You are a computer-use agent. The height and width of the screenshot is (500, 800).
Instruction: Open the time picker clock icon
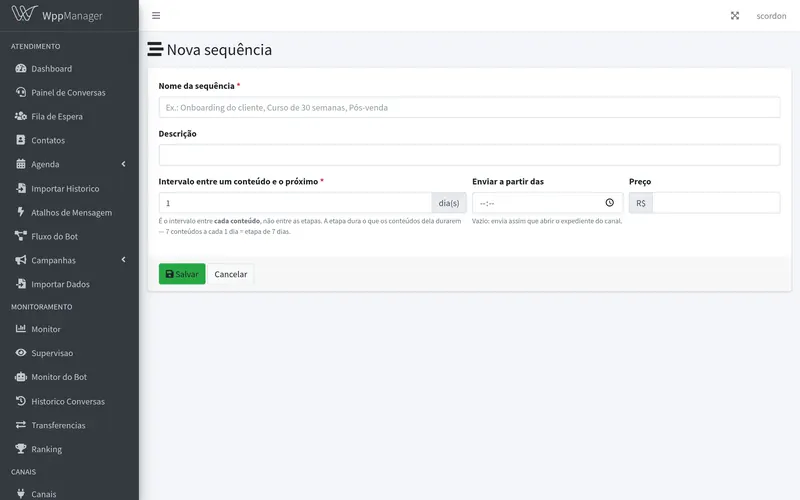click(x=610, y=203)
